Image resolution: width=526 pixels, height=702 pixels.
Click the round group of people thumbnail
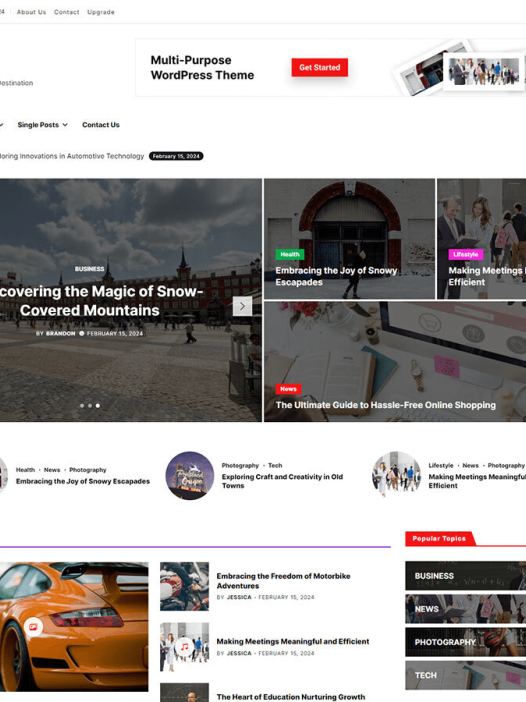(x=396, y=475)
